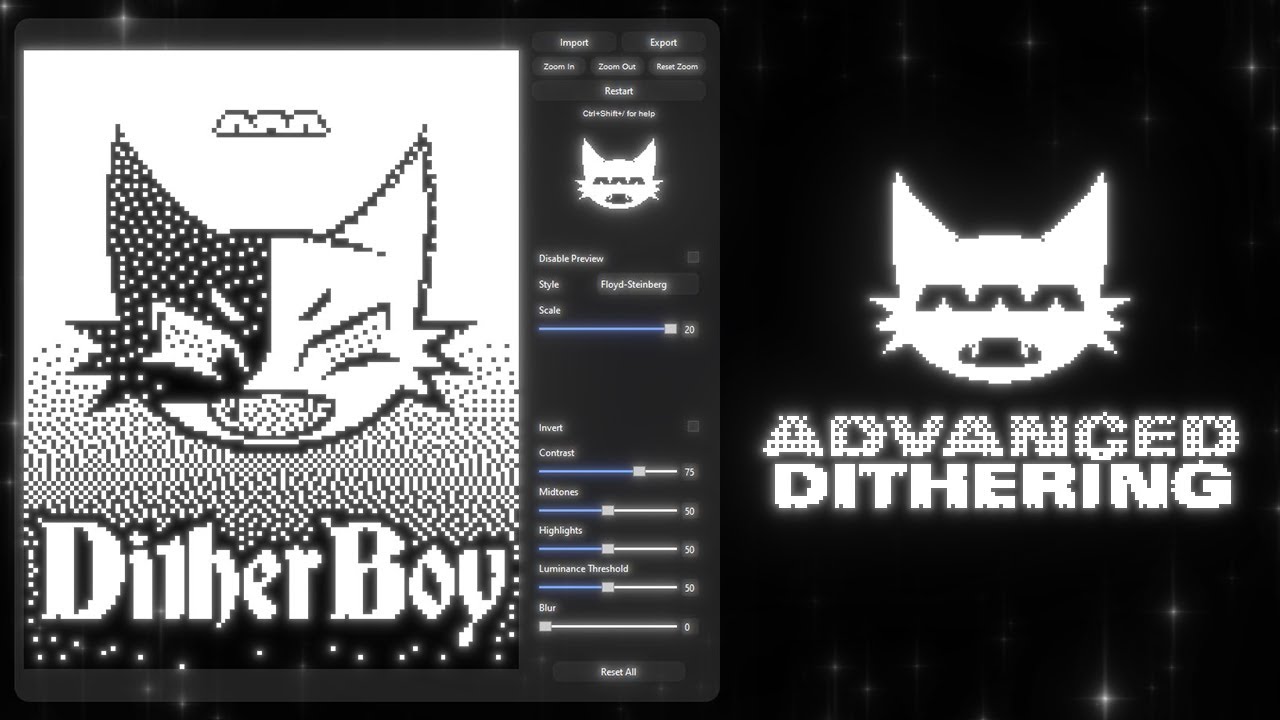Click Reset All settings button

(618, 672)
